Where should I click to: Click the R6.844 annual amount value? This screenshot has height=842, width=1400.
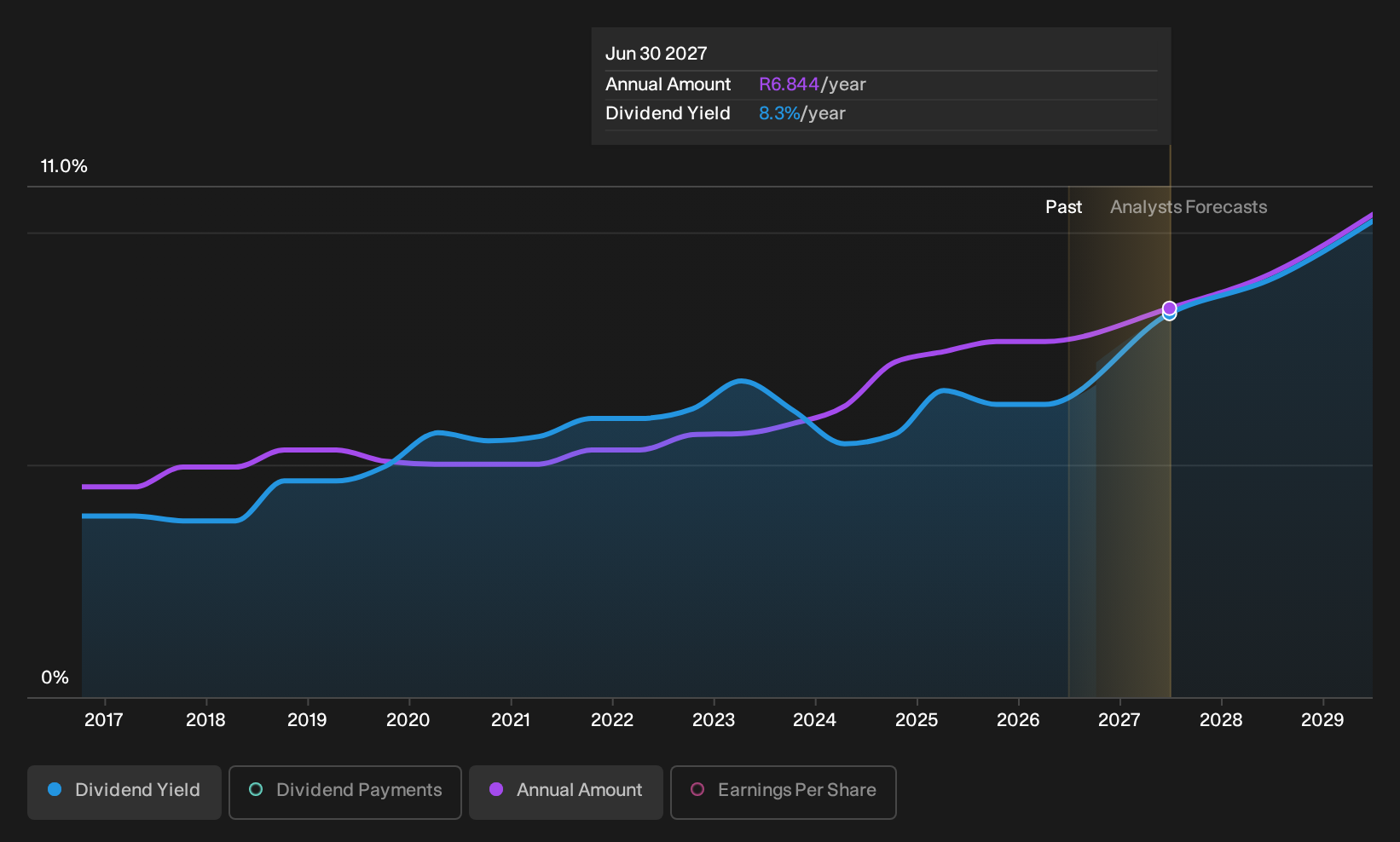click(x=789, y=84)
